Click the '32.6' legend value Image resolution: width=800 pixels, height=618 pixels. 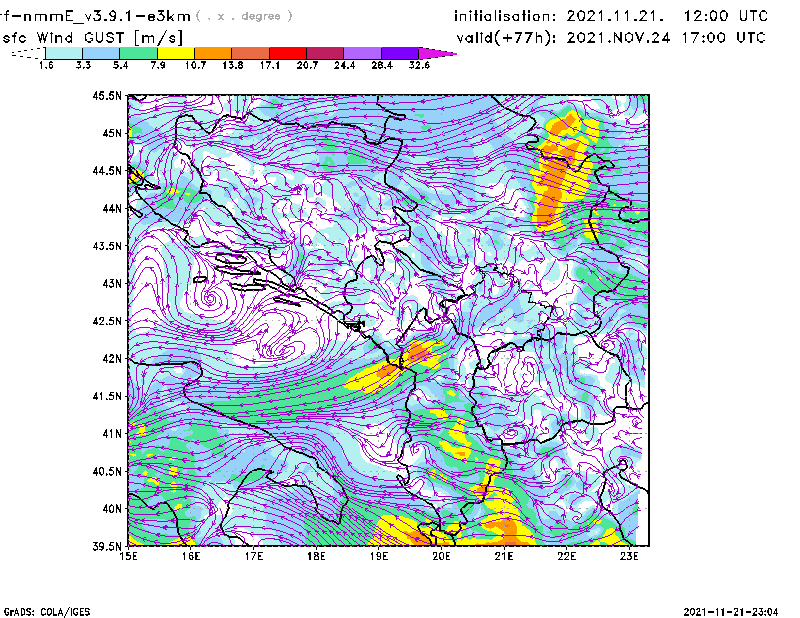pos(419,65)
